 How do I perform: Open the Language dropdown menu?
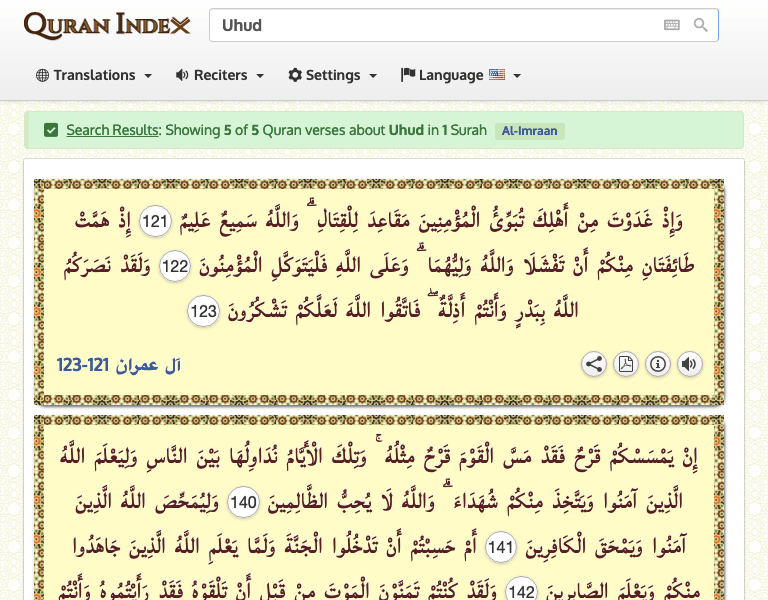pos(461,75)
